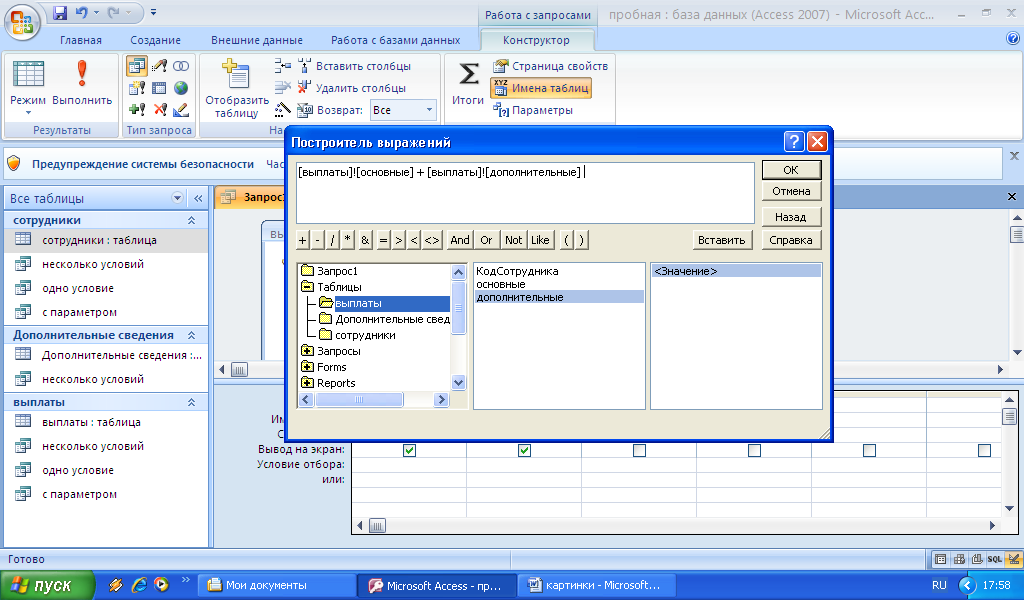Image resolution: width=1024 pixels, height=600 pixels.
Task: Insert the Like operator button
Action: [540, 240]
